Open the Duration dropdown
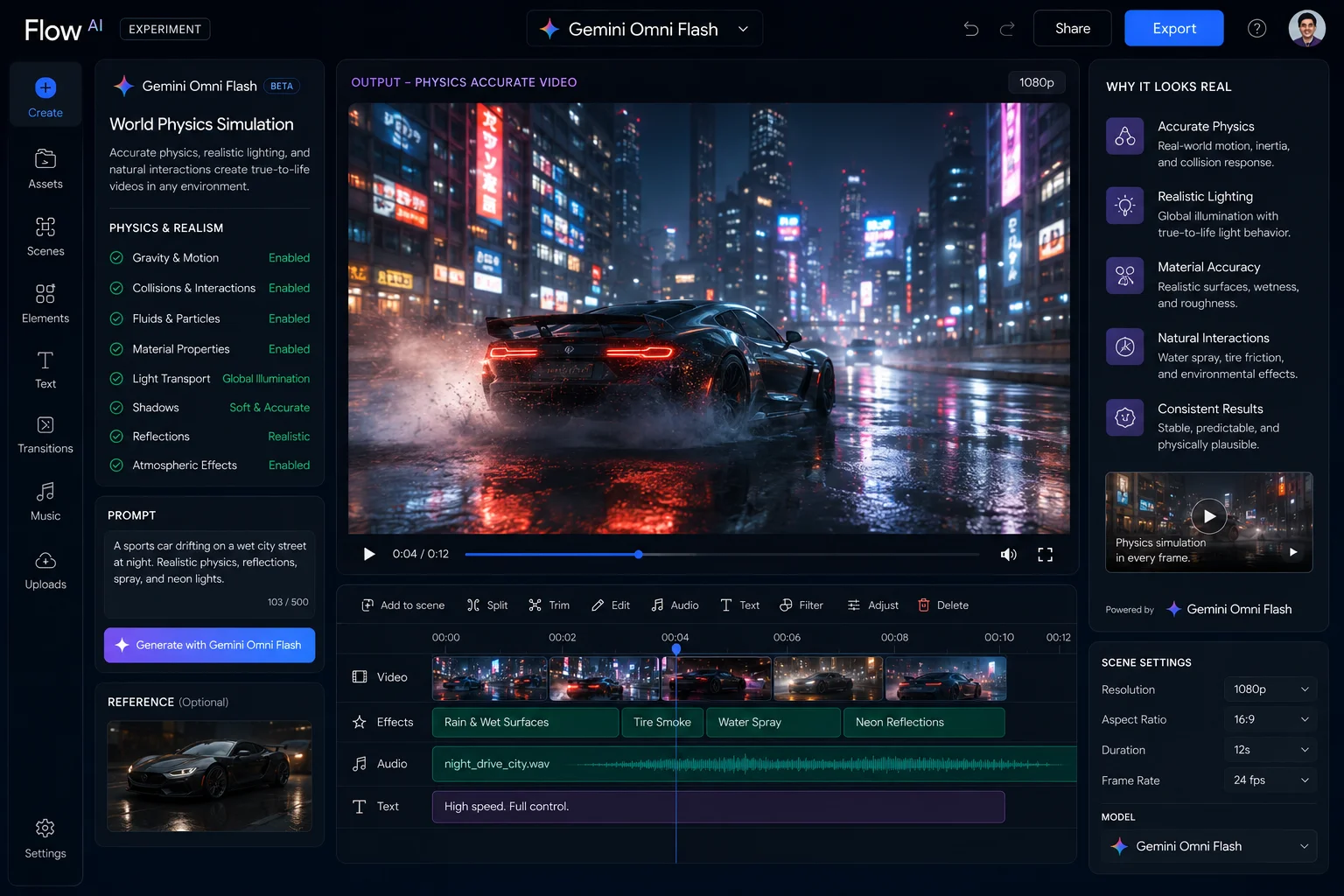This screenshot has width=1344, height=896. (x=1270, y=750)
